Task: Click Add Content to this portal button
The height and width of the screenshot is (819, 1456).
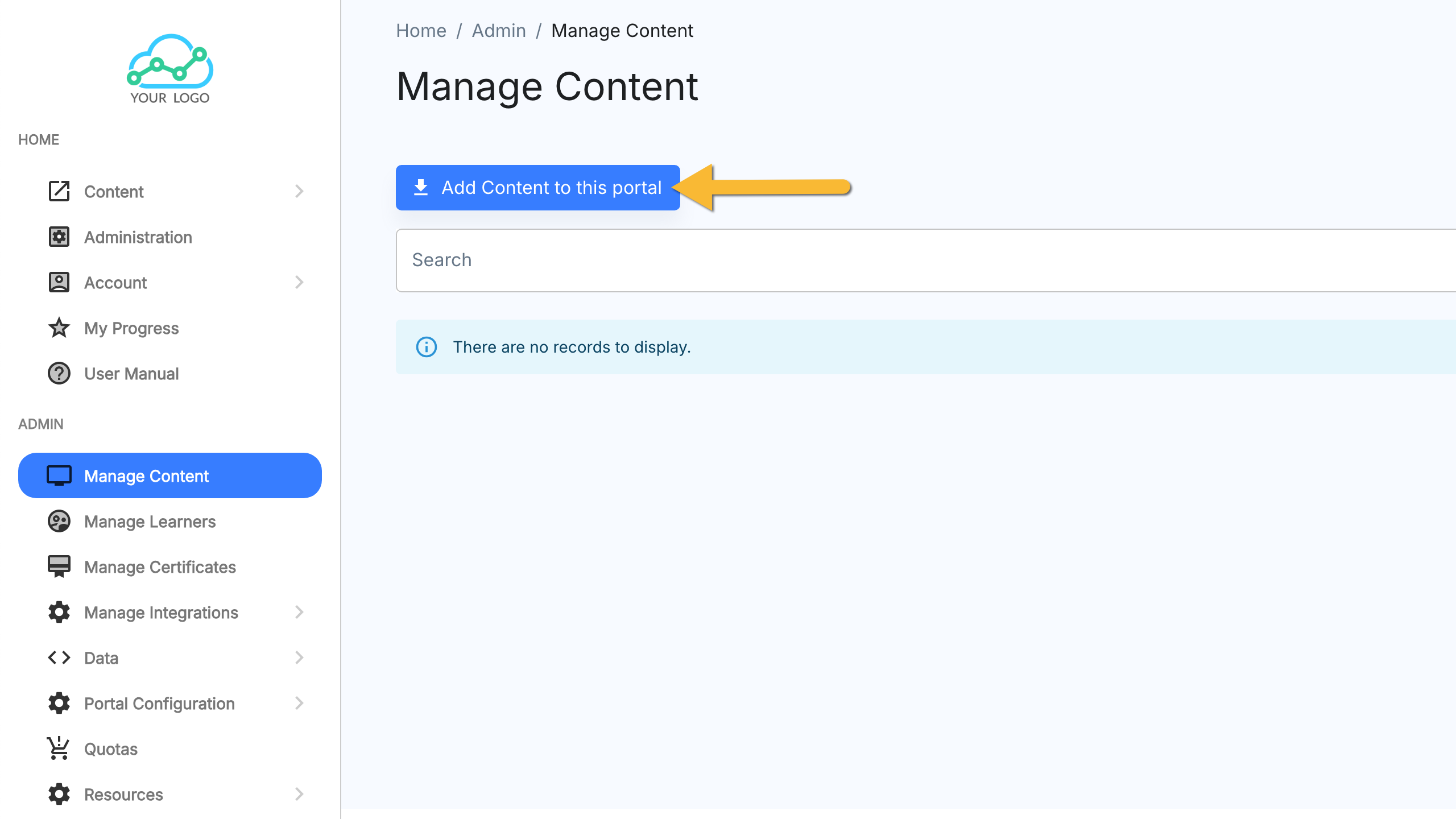Action: click(537, 188)
